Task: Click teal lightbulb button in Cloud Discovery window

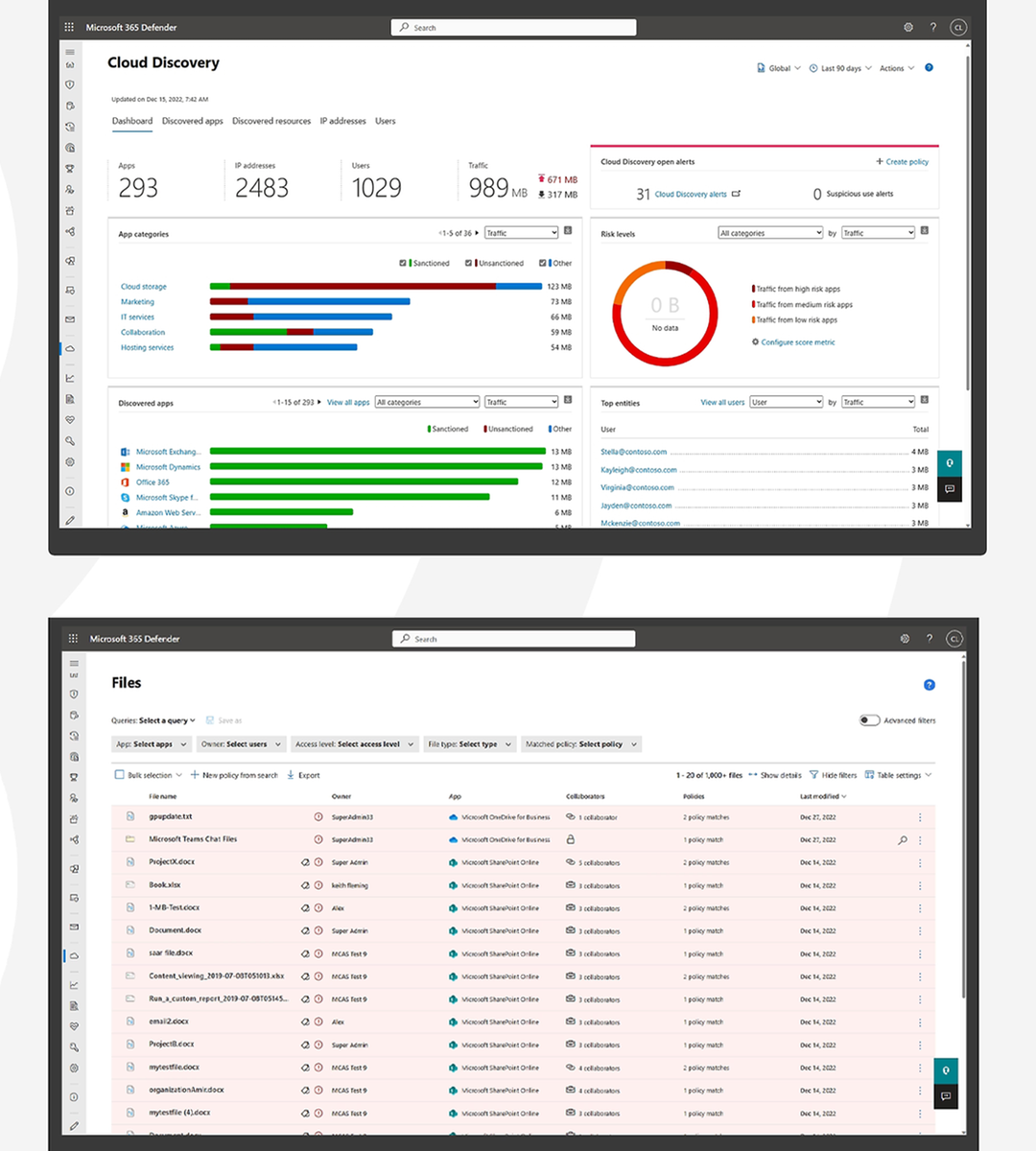Action: point(950,463)
